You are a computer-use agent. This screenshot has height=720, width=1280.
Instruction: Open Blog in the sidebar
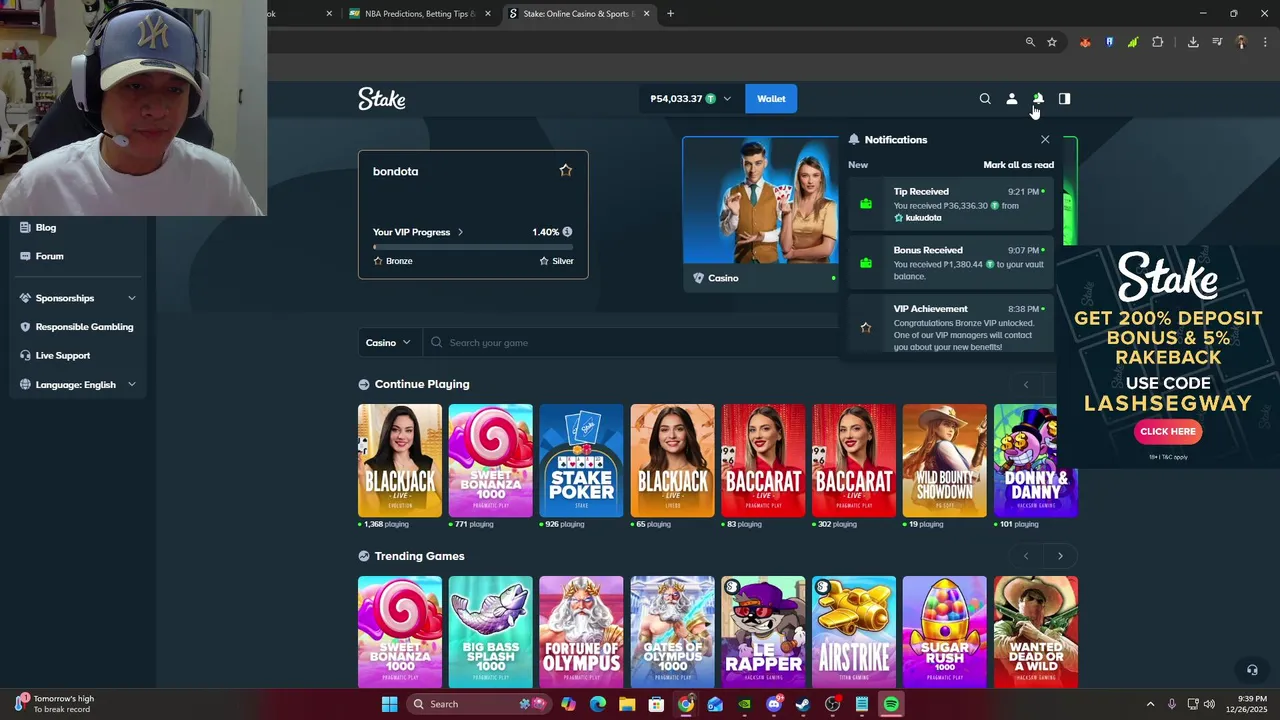click(46, 227)
